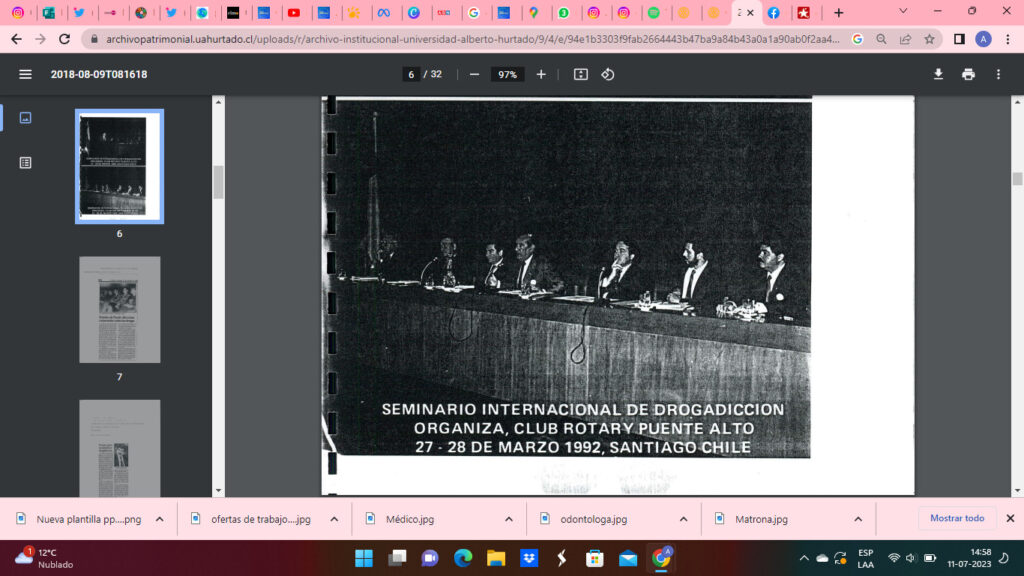Go forward in browser history
This screenshot has height=576, width=1024.
40,39
